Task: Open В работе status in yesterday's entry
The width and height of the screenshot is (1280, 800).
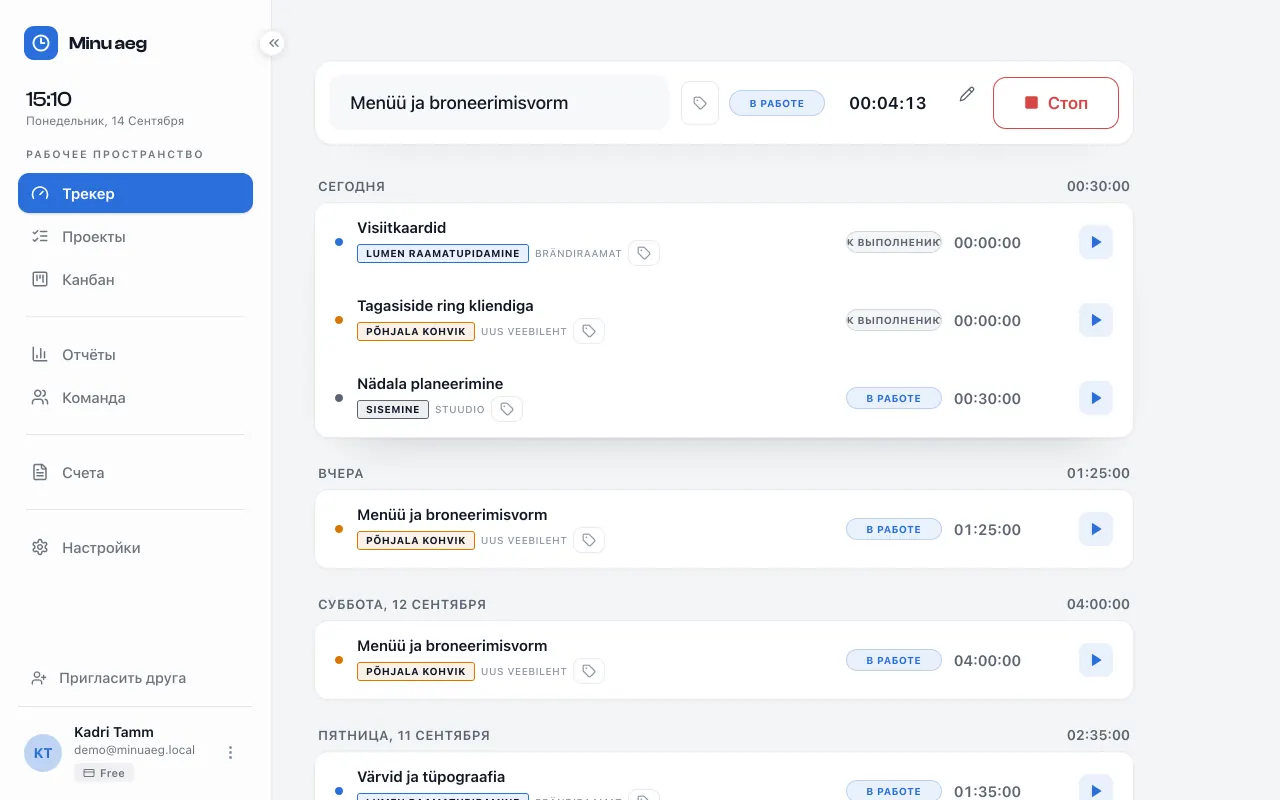Action: coord(894,529)
